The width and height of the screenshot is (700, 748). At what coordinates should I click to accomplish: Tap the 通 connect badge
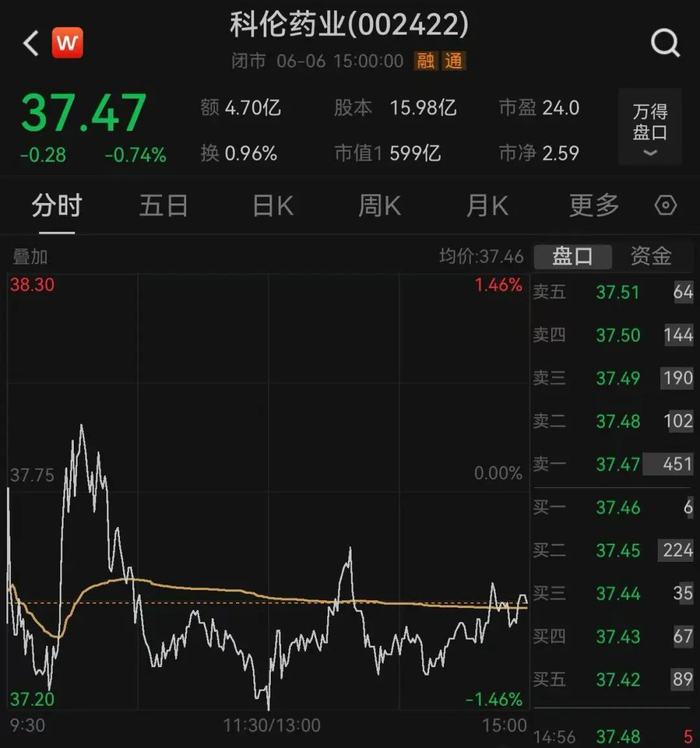pyautogui.click(x=453, y=61)
